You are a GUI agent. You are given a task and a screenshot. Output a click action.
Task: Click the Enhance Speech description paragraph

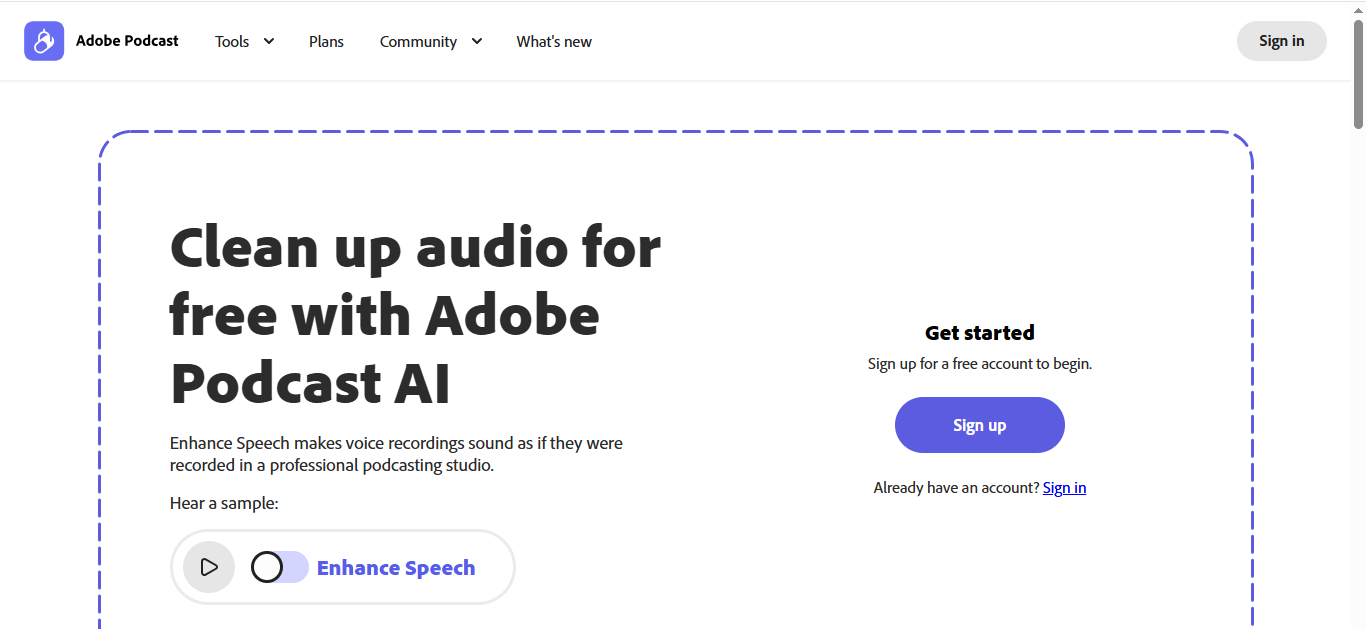396,454
